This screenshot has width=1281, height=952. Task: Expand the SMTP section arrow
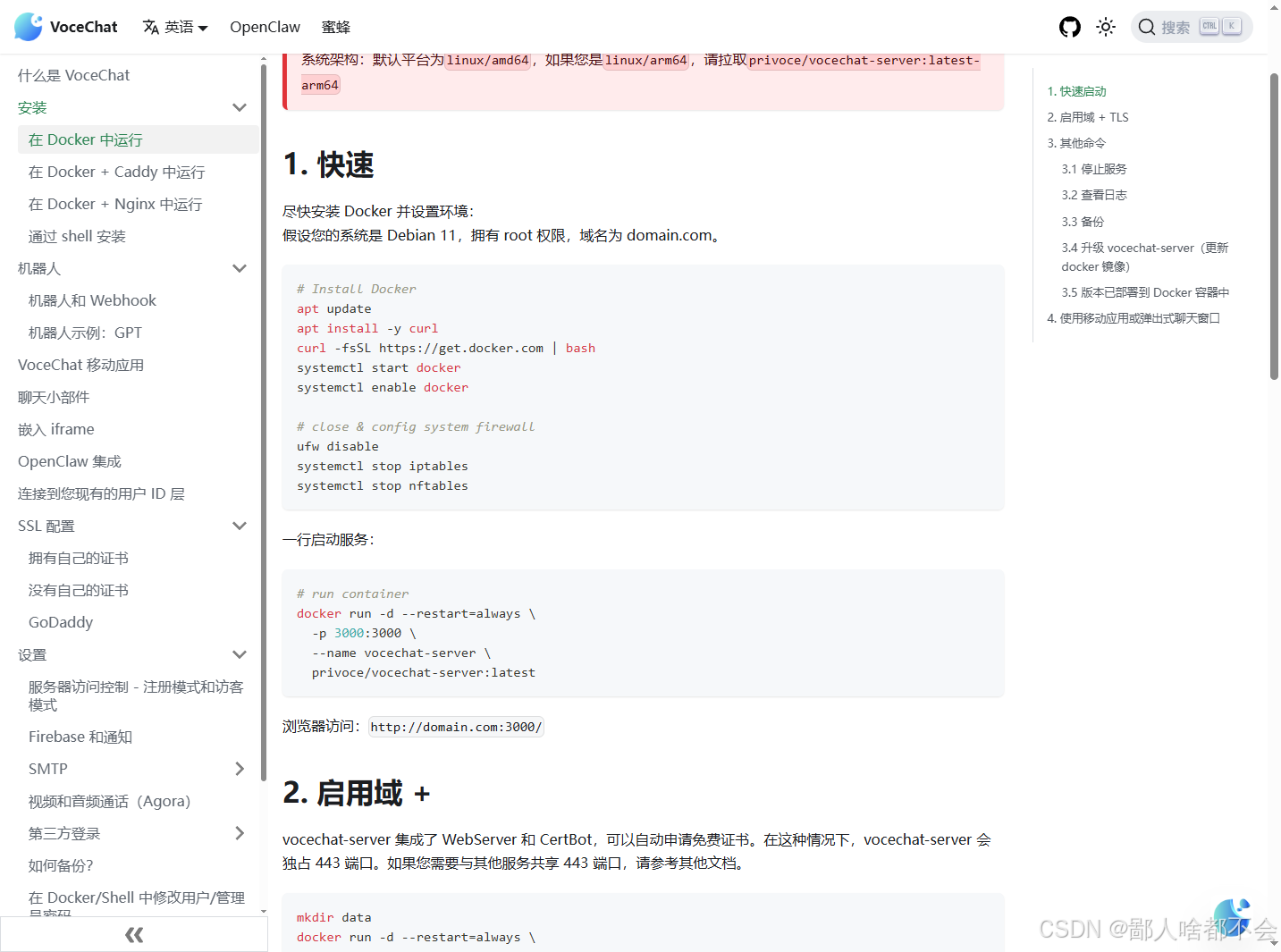click(240, 769)
